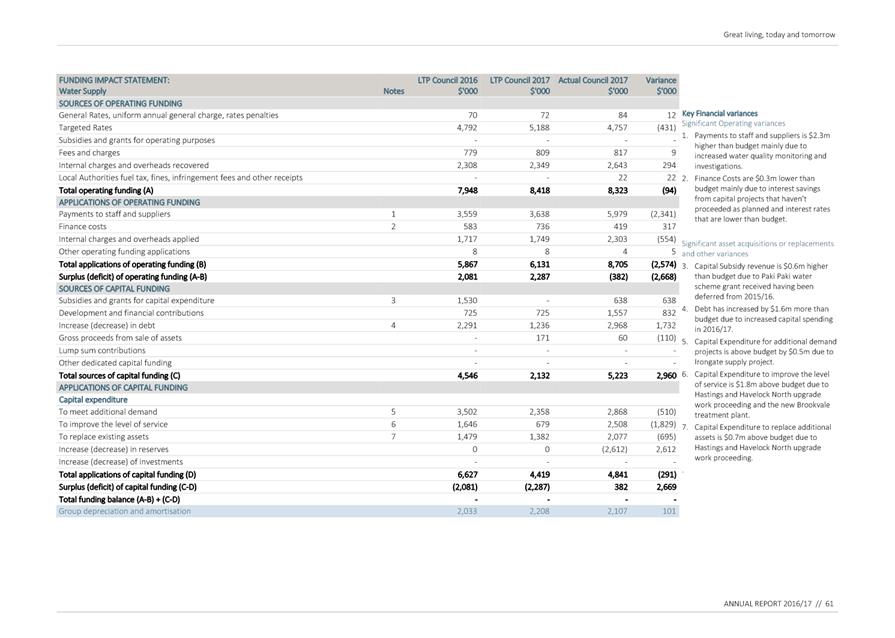Select the 'Key Financial variances' sidebar heading
The height and width of the screenshot is (638, 895).
(720, 114)
